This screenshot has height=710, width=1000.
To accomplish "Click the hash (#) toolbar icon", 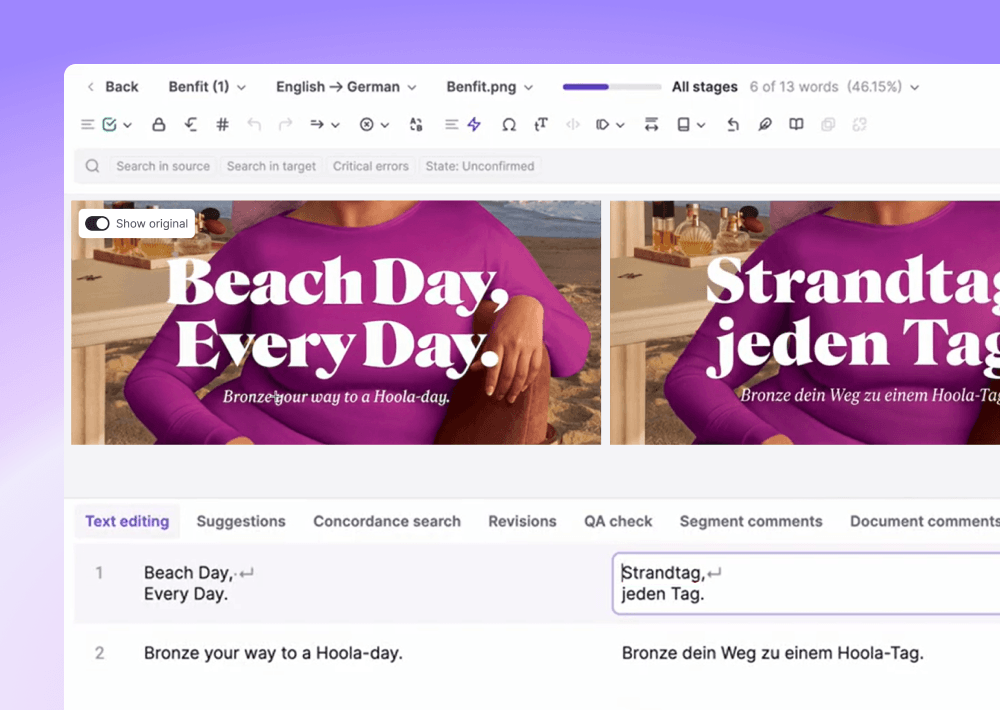I will coord(222,125).
